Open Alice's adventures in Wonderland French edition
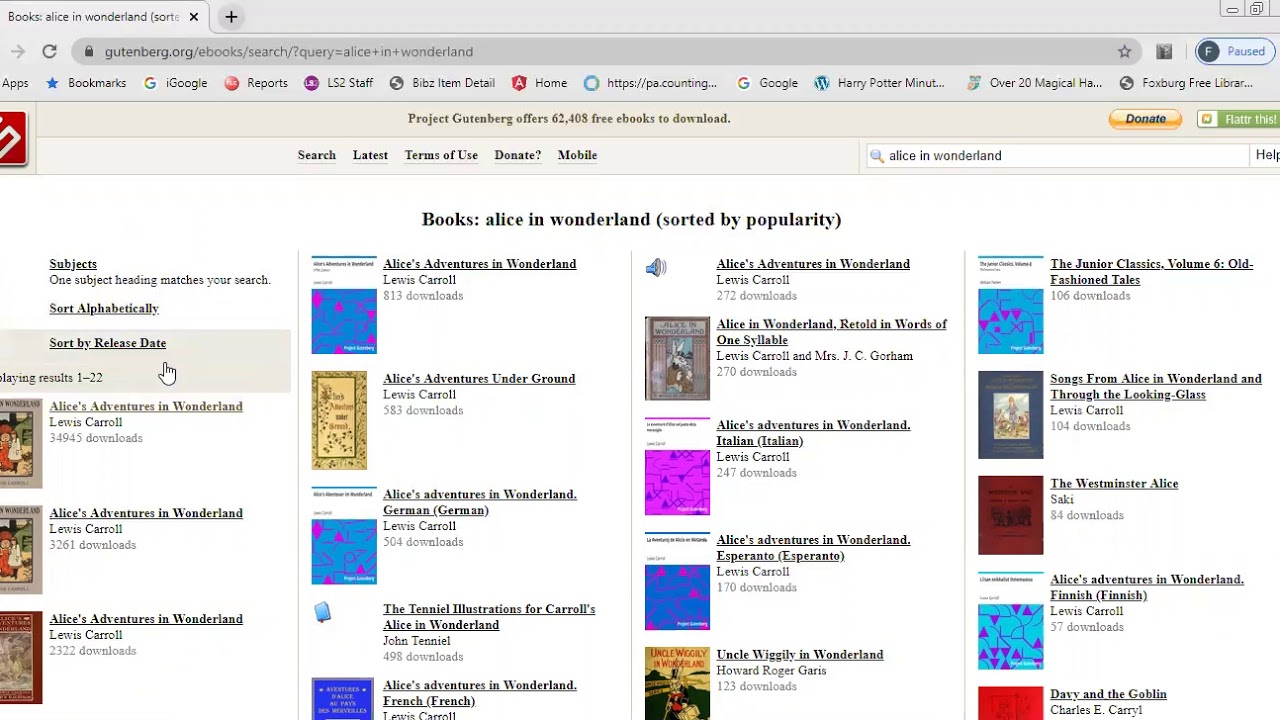1280x720 pixels. pyautogui.click(x=479, y=693)
